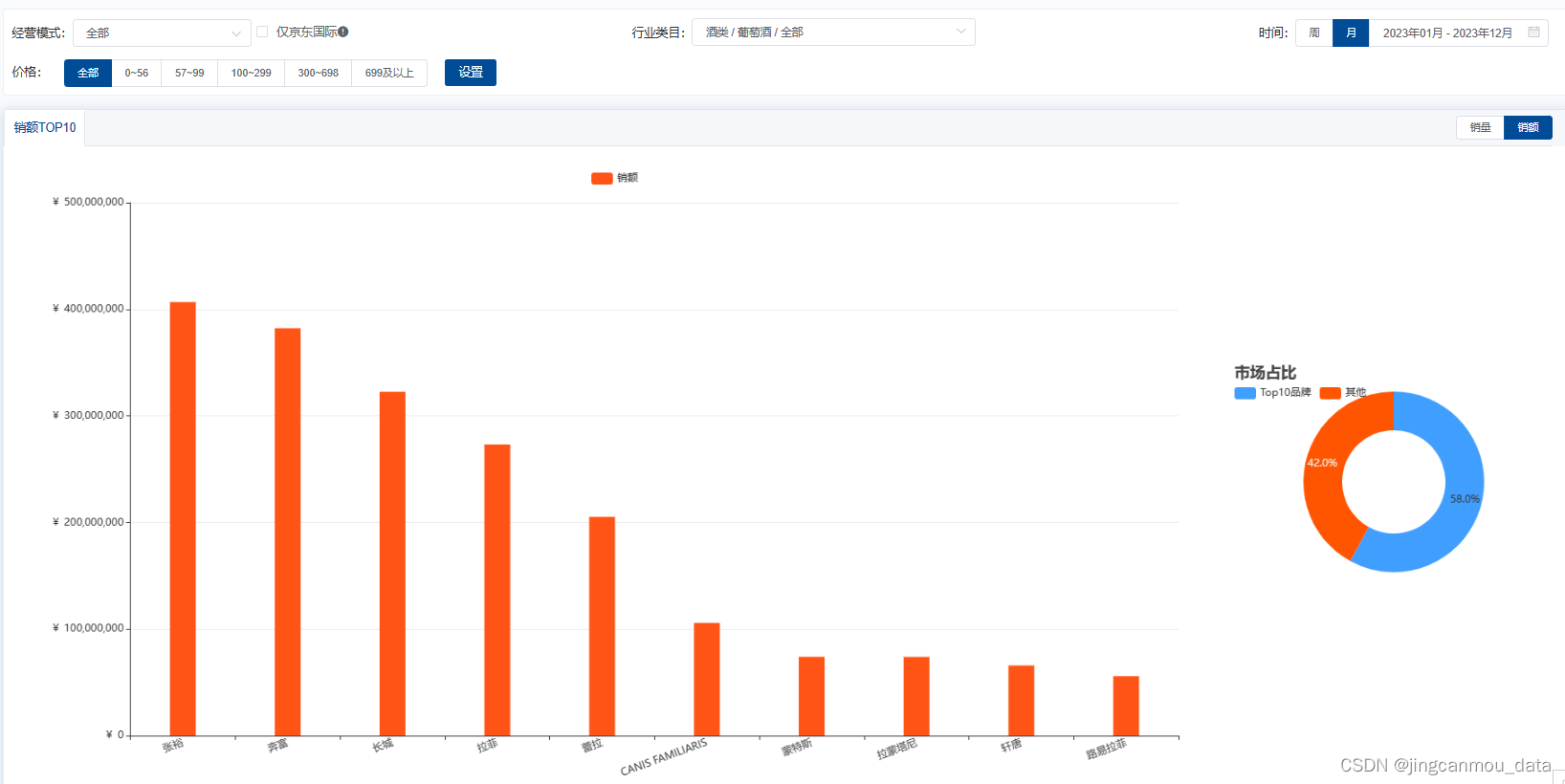This screenshot has height=784, width=1565.
Task: Click the 拉菲 bar in the chart
Action: [497, 590]
